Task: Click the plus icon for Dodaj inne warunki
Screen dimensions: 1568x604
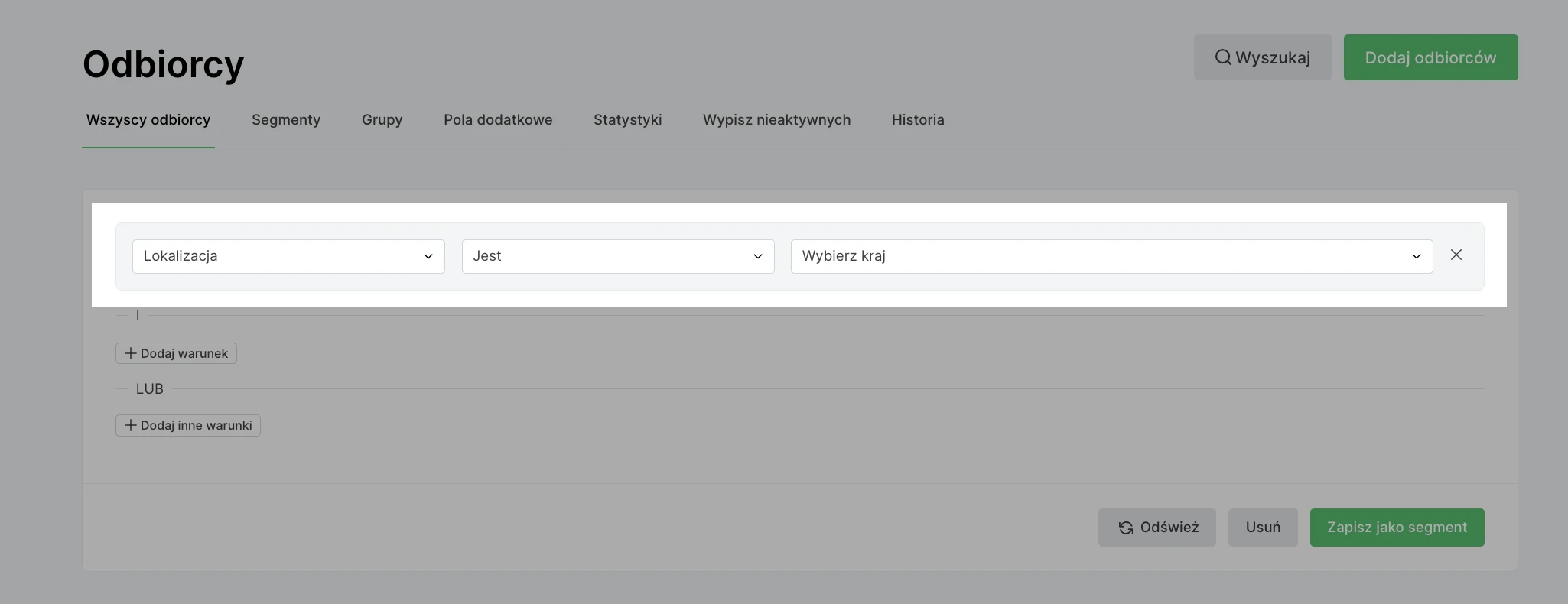Action: pos(131,425)
